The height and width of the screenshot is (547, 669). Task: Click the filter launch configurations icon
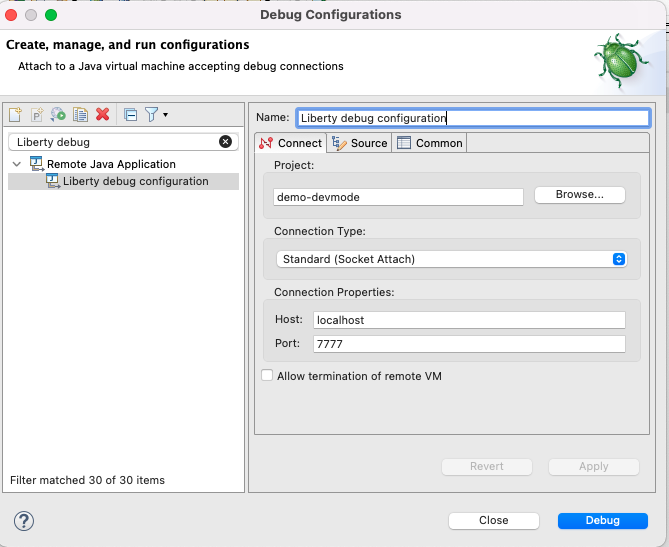(151, 115)
